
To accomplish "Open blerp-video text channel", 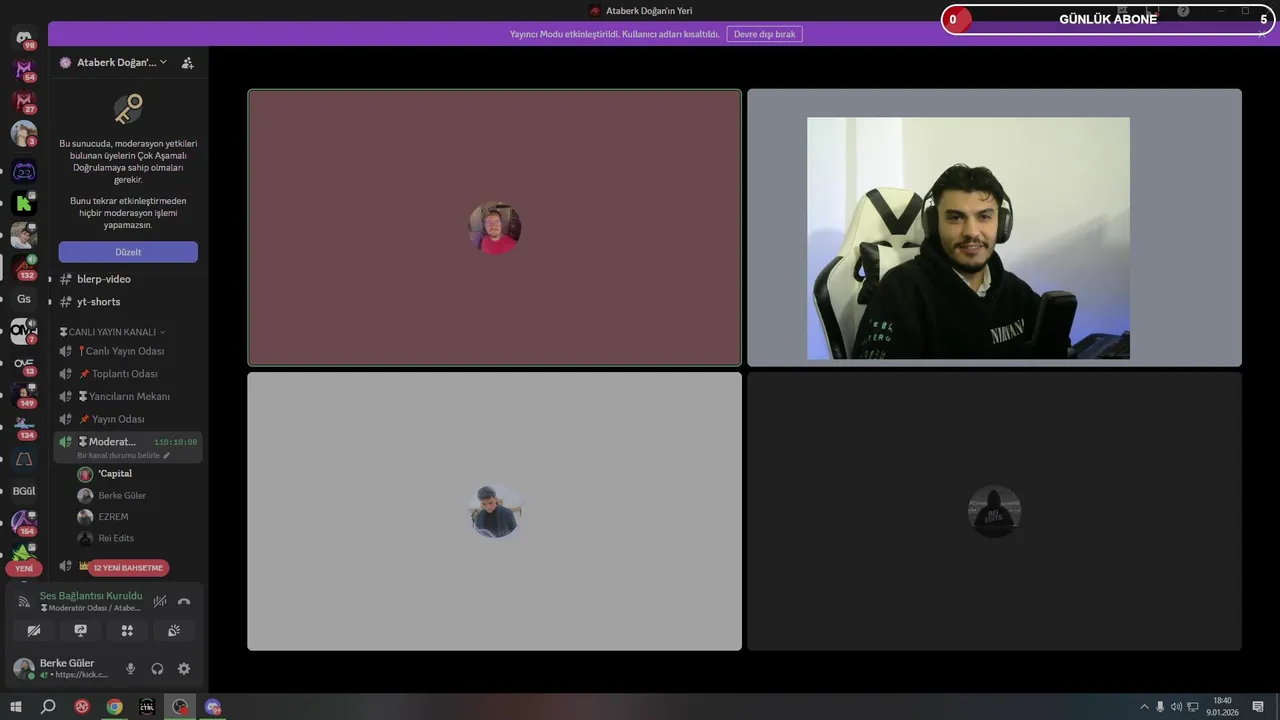I will [x=128, y=279].
